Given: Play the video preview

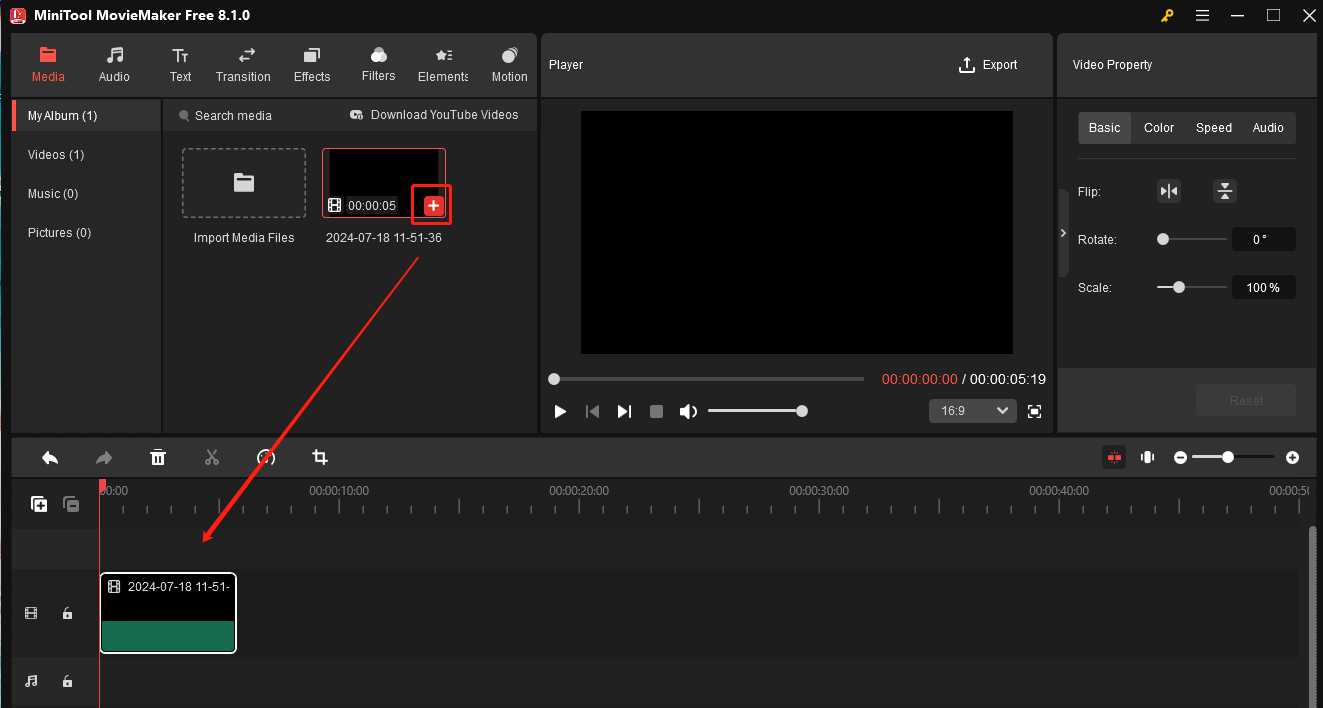Looking at the screenshot, I should tap(560, 412).
